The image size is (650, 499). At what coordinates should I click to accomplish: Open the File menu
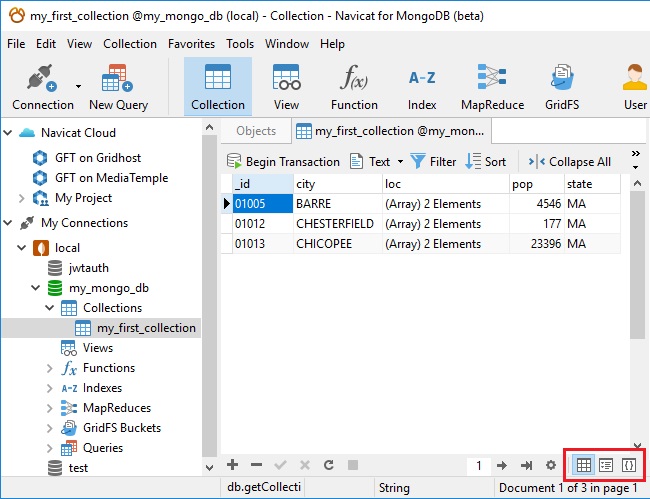(16, 44)
